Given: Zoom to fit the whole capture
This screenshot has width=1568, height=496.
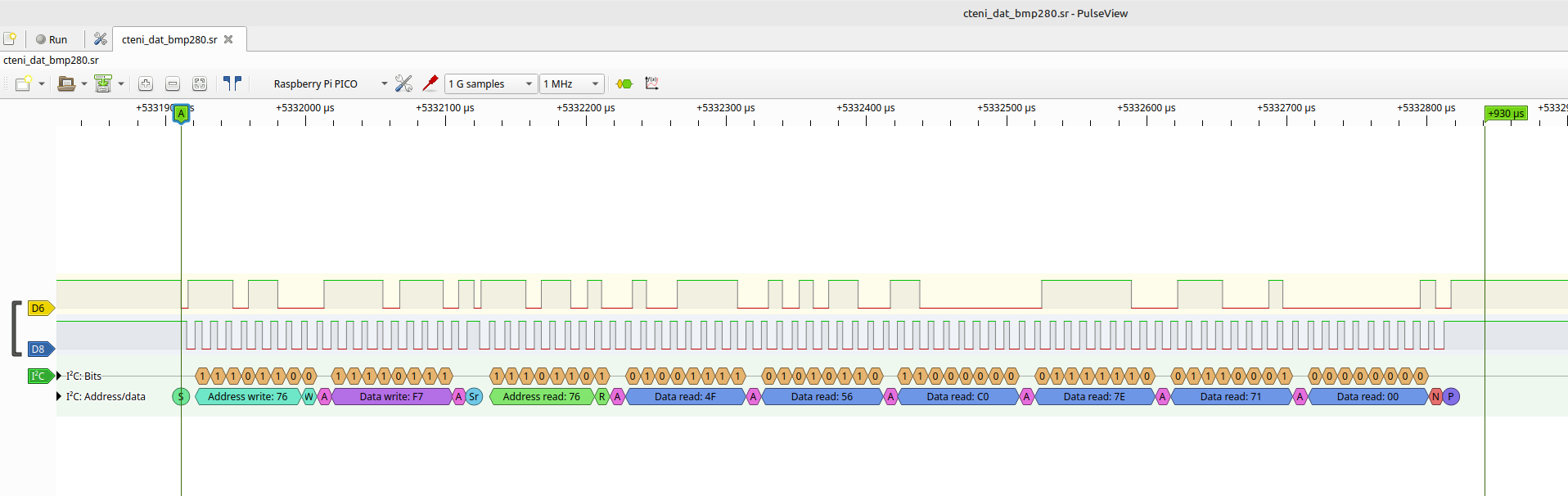Looking at the screenshot, I should [x=200, y=83].
